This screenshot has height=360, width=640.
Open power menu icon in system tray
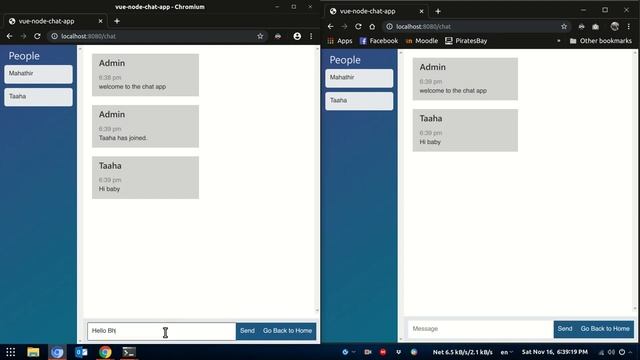tap(622, 352)
